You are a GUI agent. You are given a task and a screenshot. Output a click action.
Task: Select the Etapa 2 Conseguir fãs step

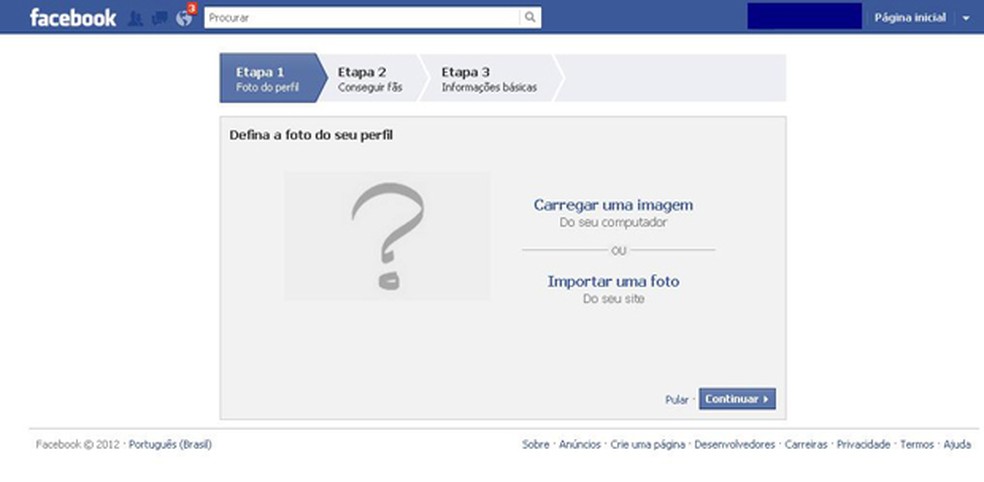click(370, 78)
